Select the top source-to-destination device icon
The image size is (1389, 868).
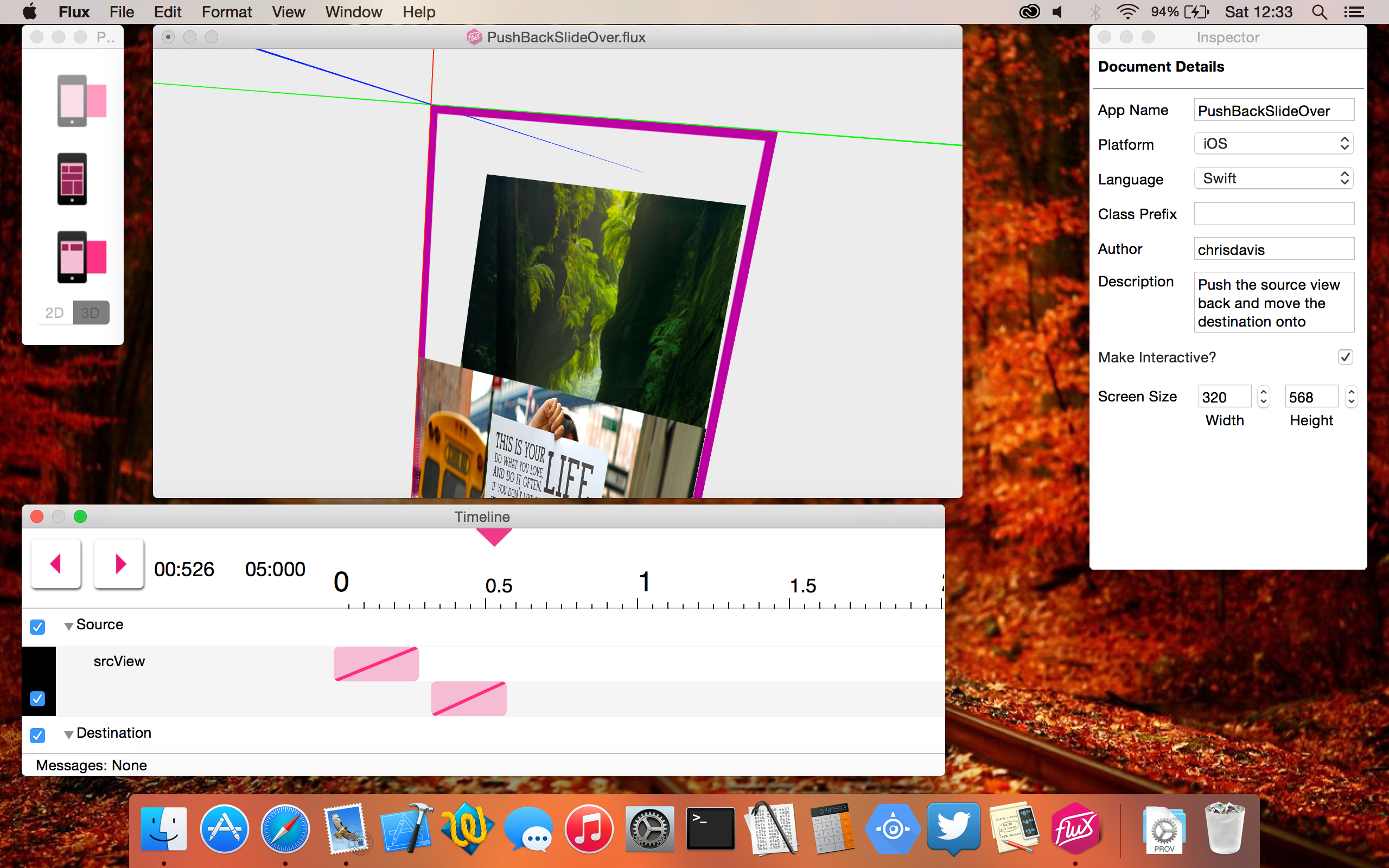(81, 101)
